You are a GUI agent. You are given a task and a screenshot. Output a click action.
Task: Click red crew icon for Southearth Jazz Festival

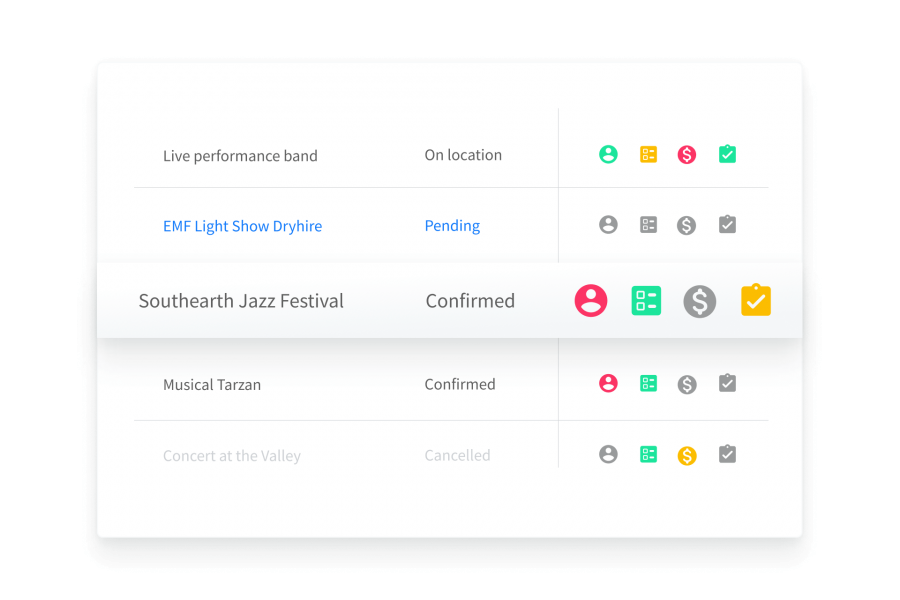point(591,301)
